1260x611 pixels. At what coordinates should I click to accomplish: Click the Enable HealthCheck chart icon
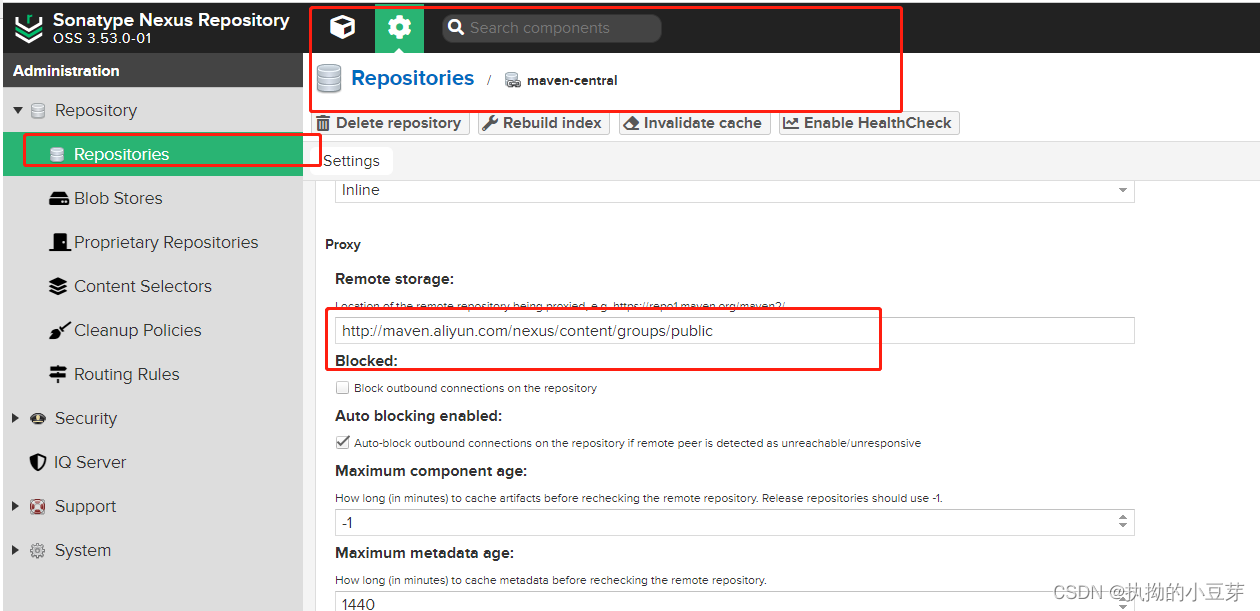tap(791, 123)
